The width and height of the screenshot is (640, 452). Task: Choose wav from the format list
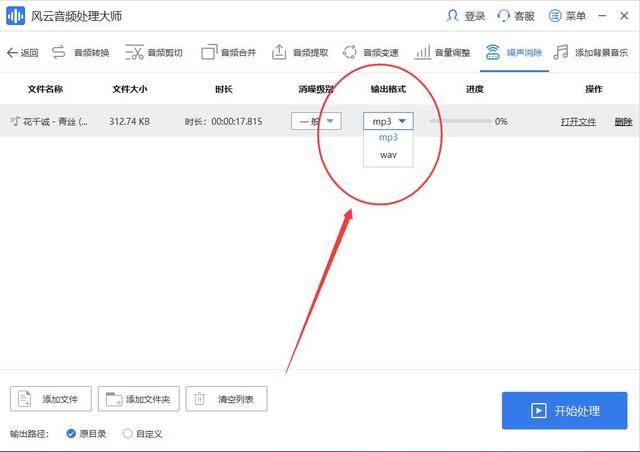(x=388, y=155)
